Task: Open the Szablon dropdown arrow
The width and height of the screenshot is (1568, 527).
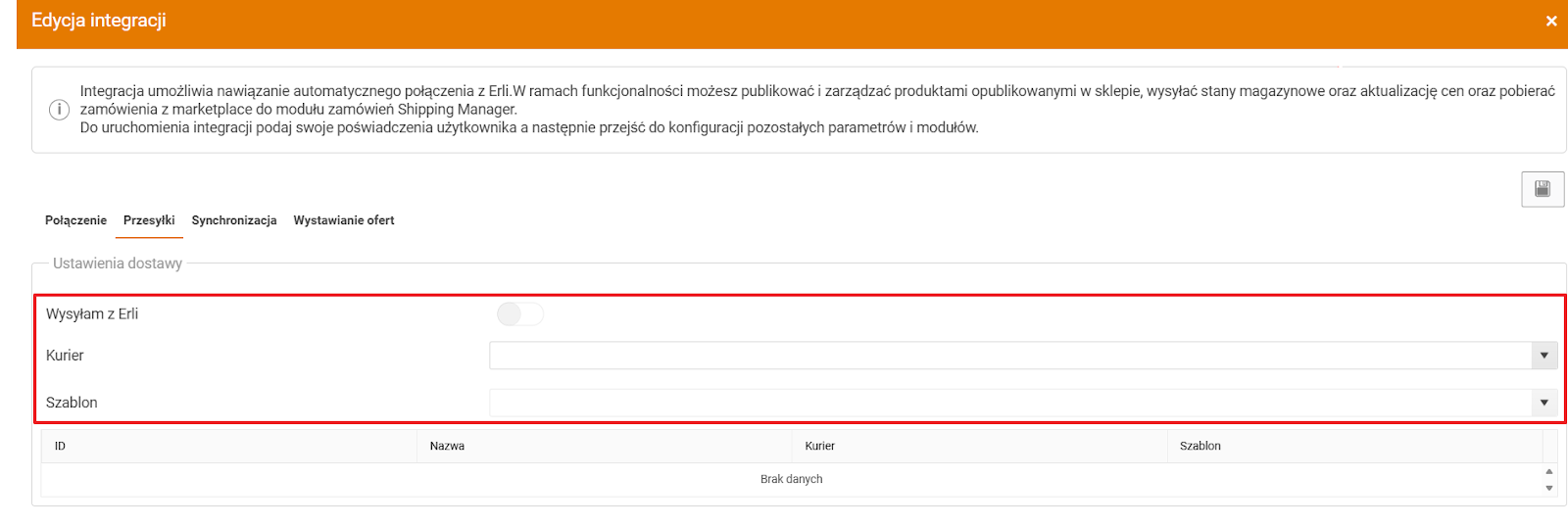Action: (x=1544, y=403)
